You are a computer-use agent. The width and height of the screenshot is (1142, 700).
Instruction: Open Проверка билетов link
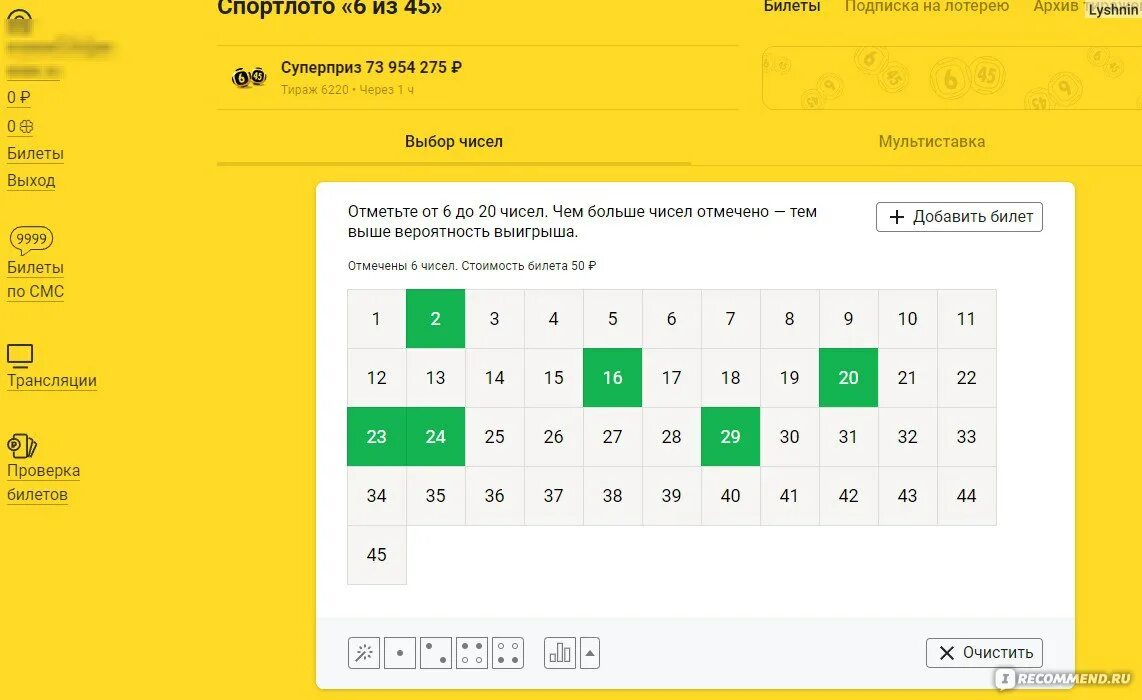point(43,482)
